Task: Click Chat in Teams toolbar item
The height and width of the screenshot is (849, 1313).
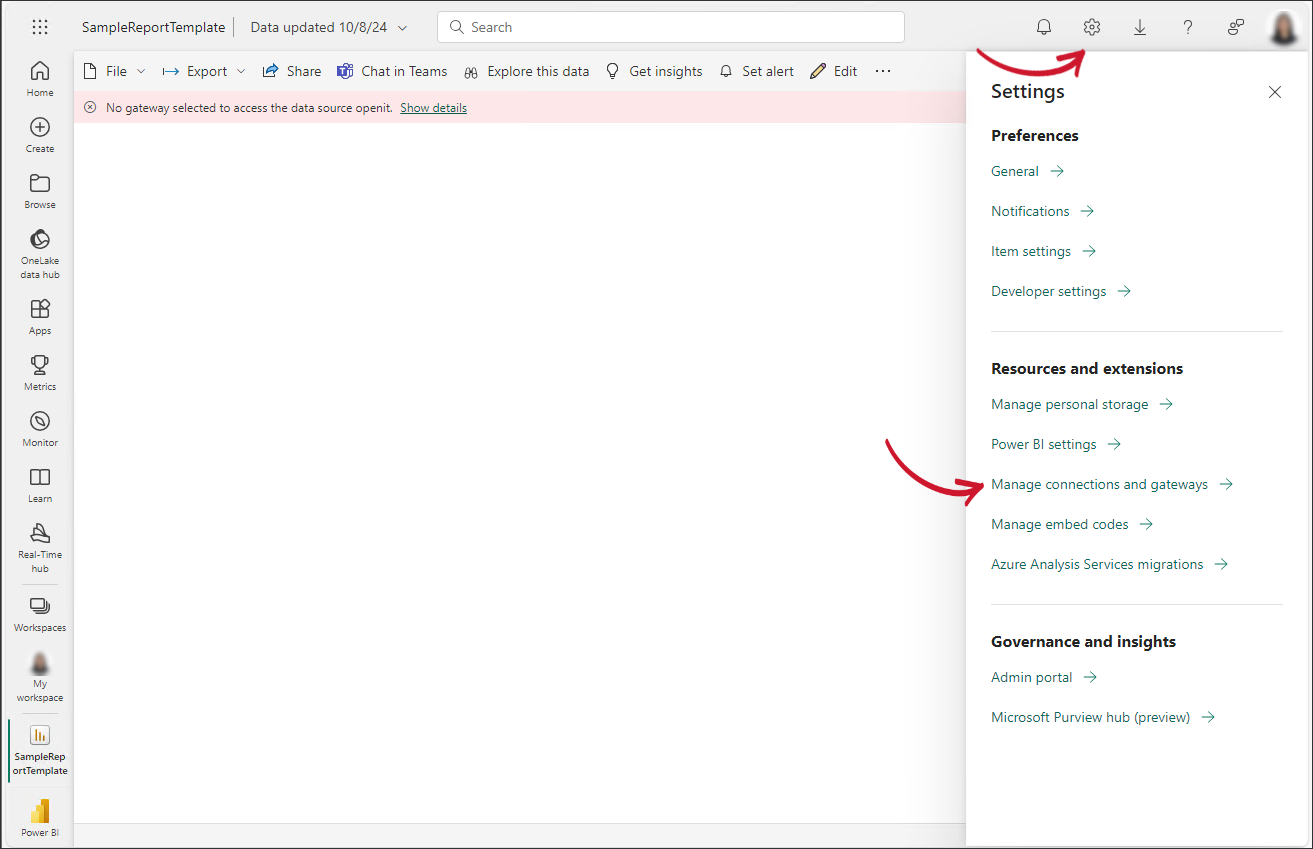Action: (392, 71)
